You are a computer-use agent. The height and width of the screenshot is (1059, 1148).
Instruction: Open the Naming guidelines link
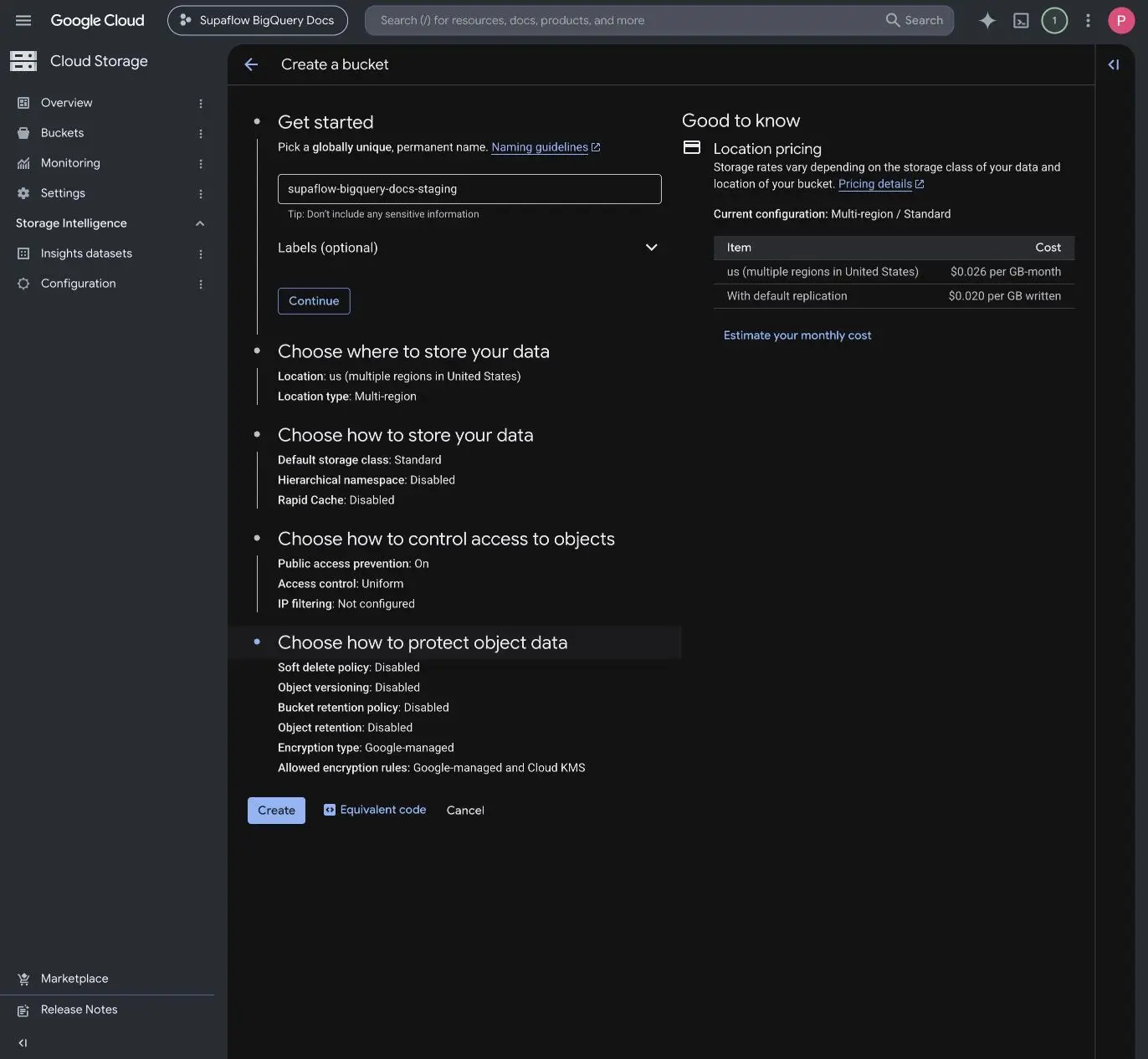546,147
